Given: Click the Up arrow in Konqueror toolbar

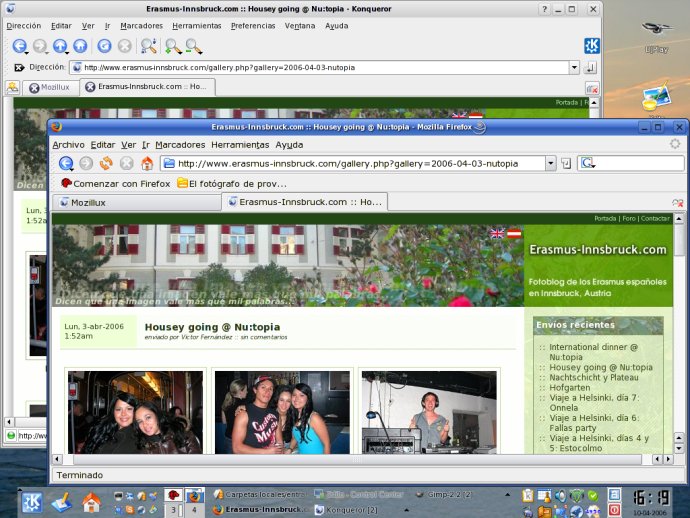Looking at the screenshot, I should [60, 46].
